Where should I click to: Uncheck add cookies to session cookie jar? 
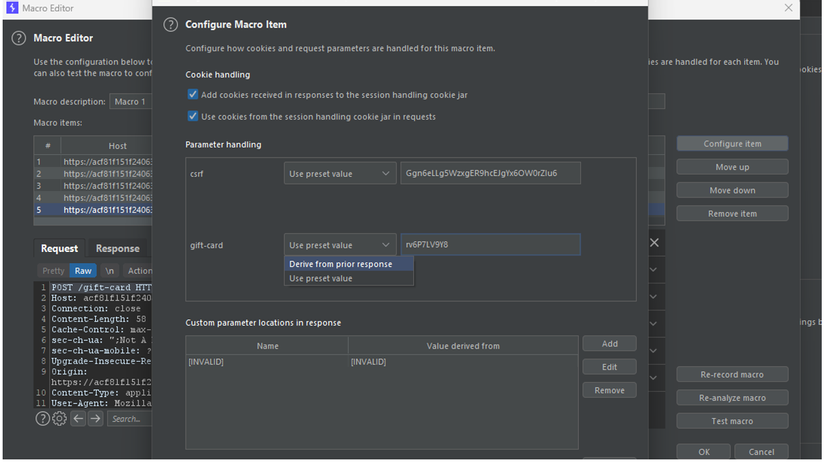(193, 95)
